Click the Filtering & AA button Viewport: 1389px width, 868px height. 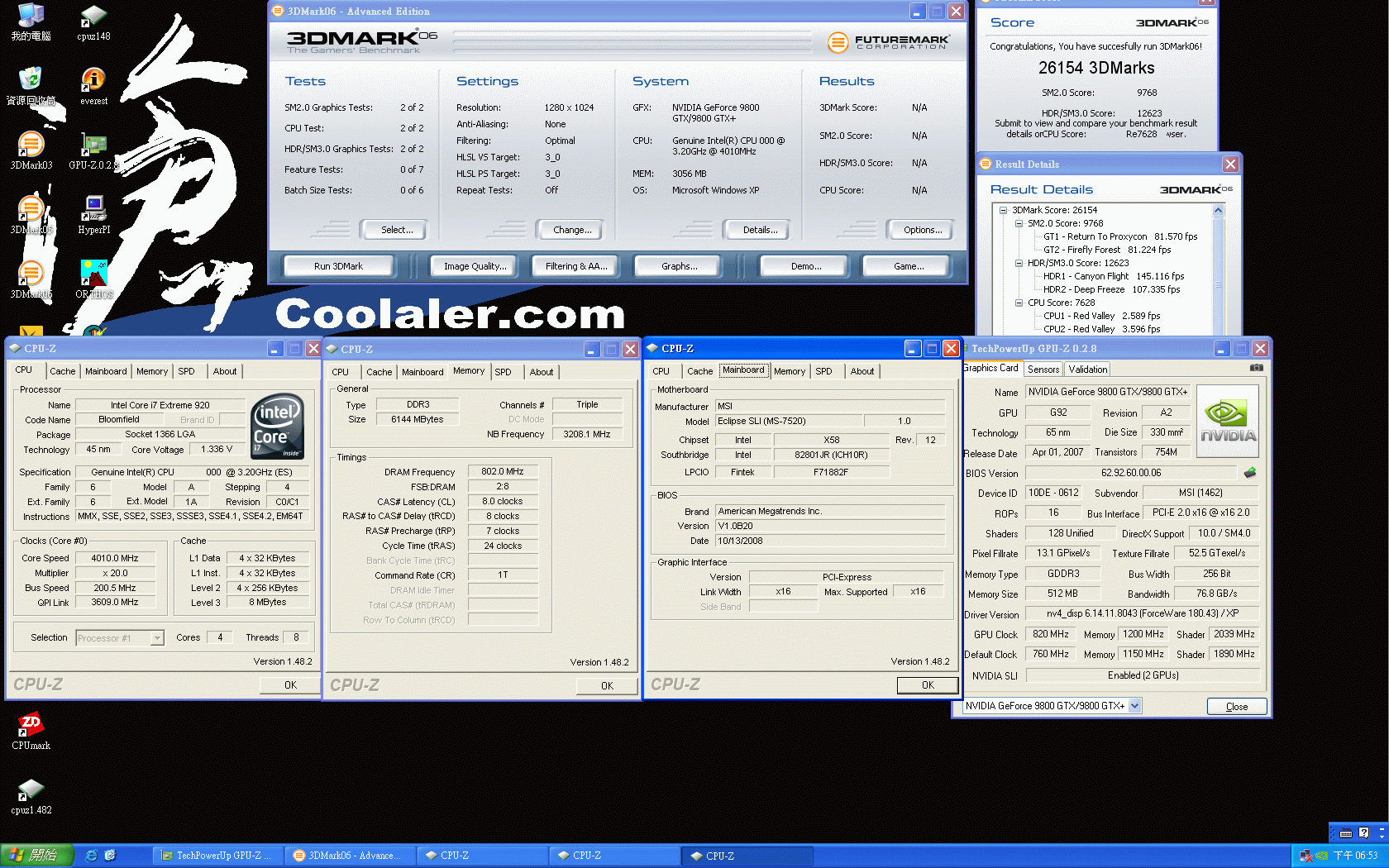pos(575,266)
